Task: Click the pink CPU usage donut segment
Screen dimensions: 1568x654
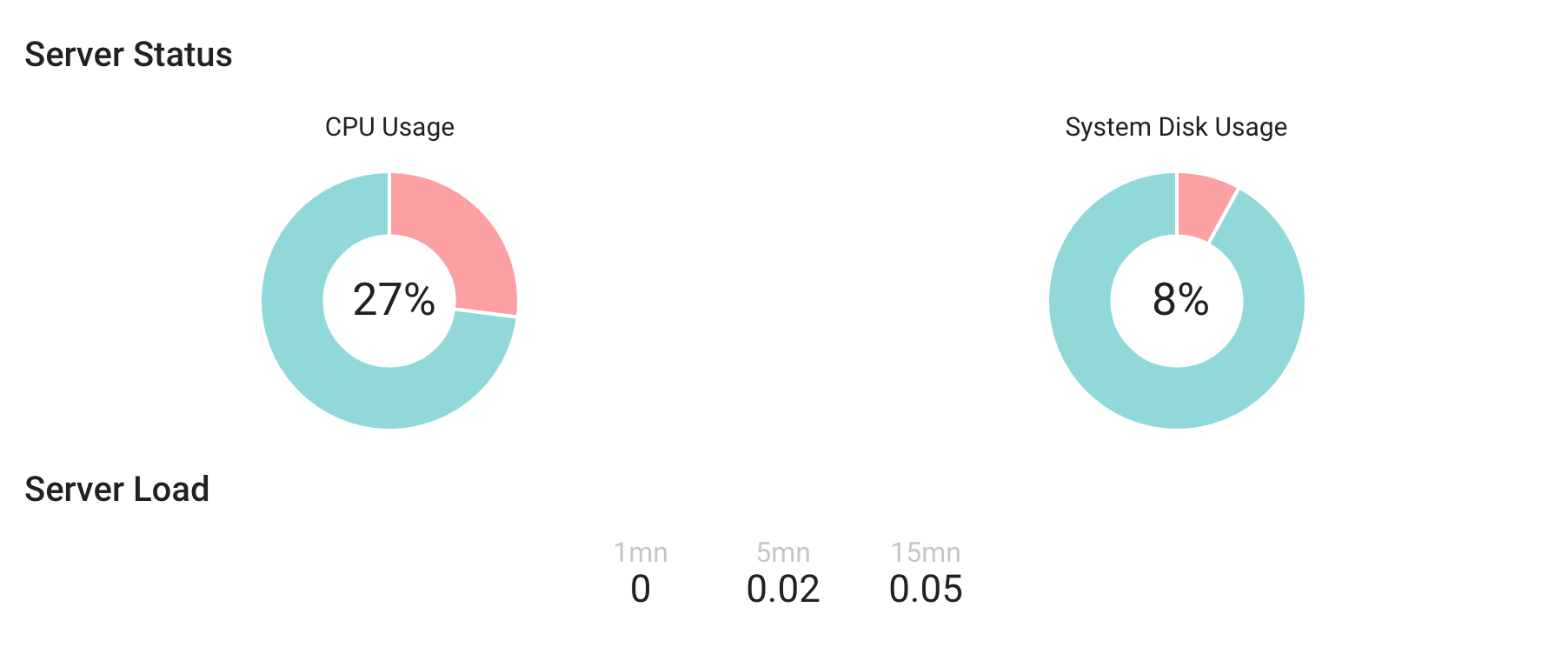Action: (459, 238)
